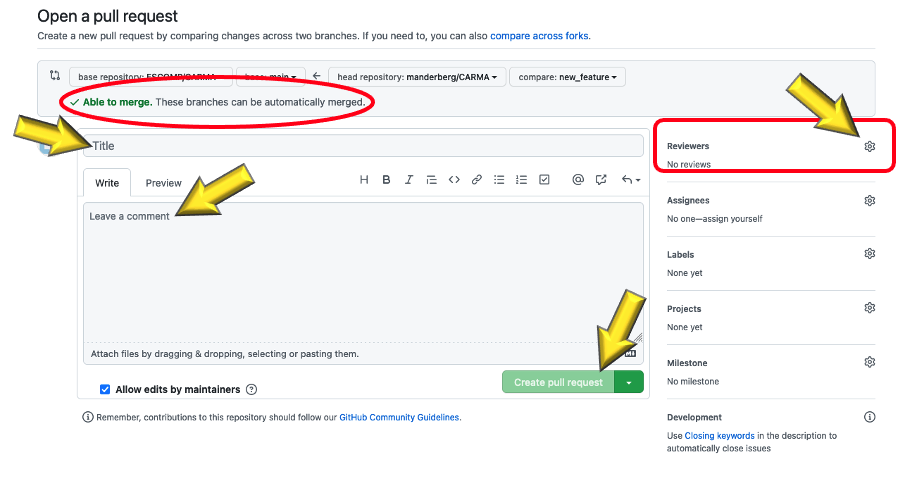Viewport: 924px width, 486px height.
Task: Insert a bulleted list
Action: tap(499, 180)
